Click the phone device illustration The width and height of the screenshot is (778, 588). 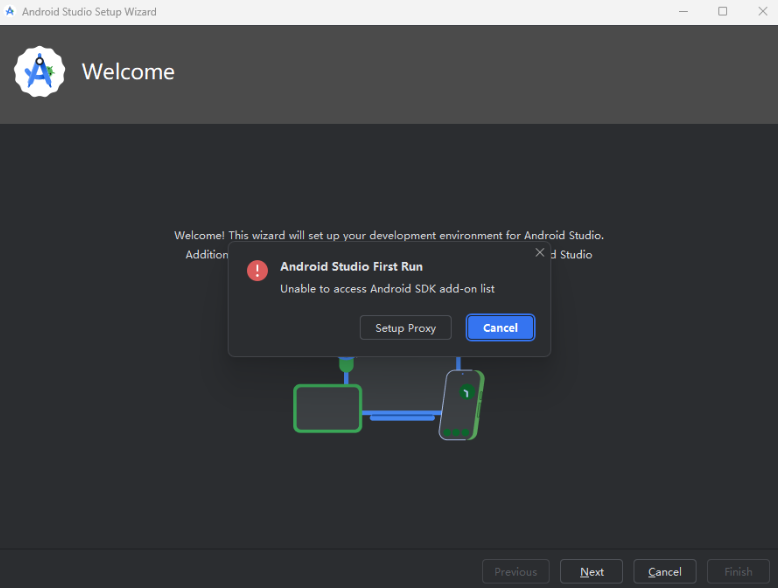[461, 404]
